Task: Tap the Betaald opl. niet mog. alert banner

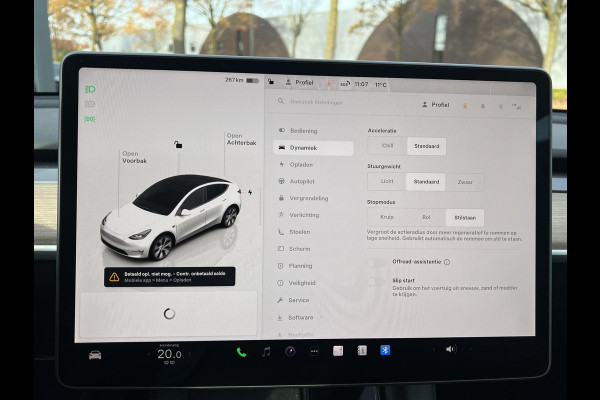Action: pyautogui.click(x=170, y=277)
